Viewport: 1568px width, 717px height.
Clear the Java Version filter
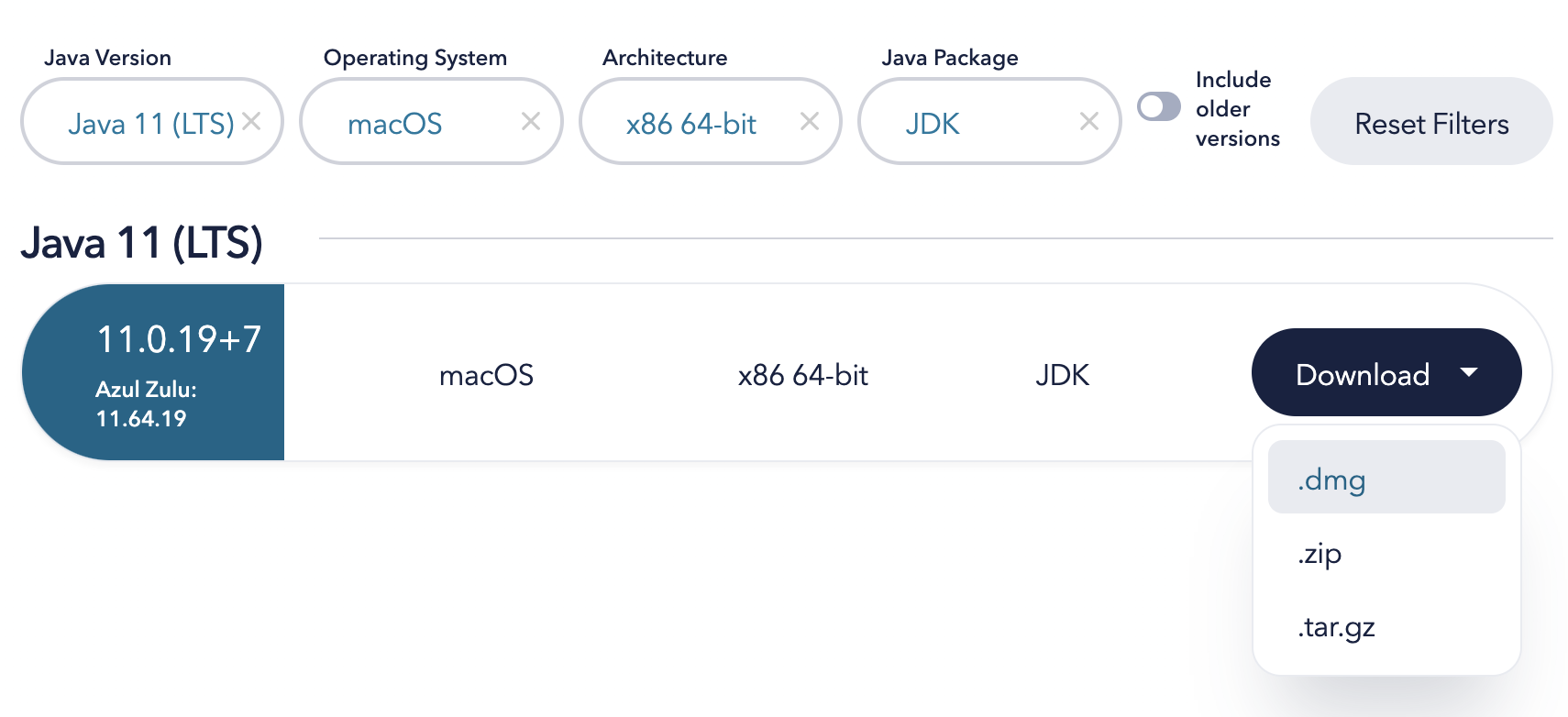pos(252,121)
